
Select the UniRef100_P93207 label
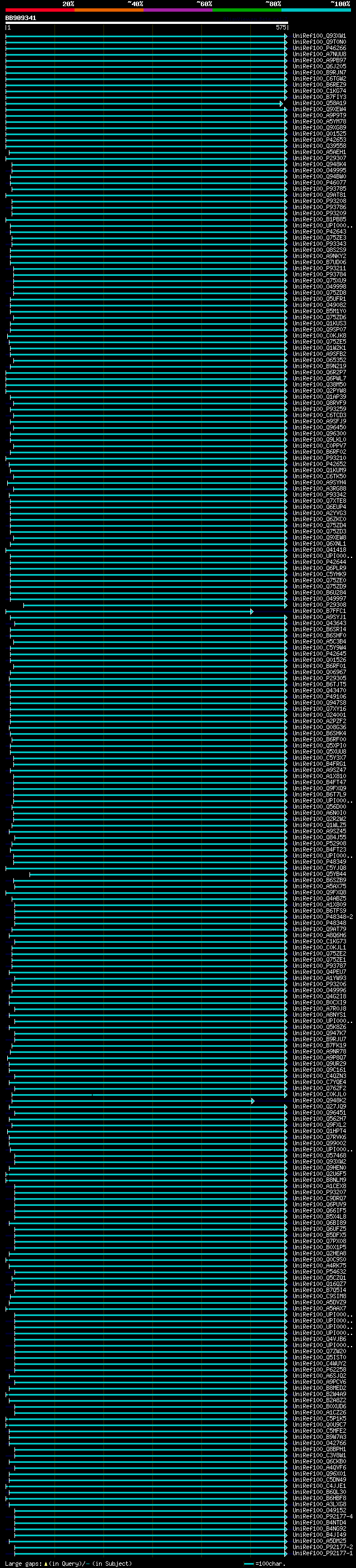(x=319, y=1193)
